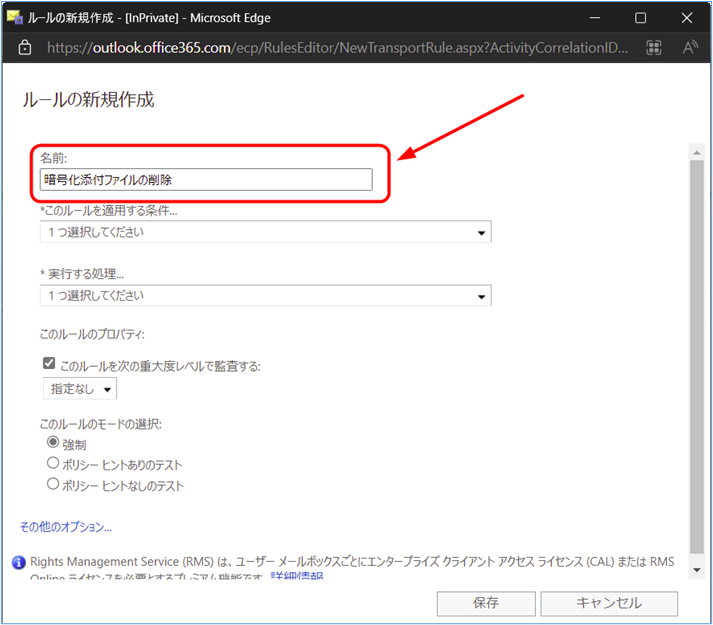Open the 詳細情報 link
Viewport: 713px width, 625px height.
[297, 576]
